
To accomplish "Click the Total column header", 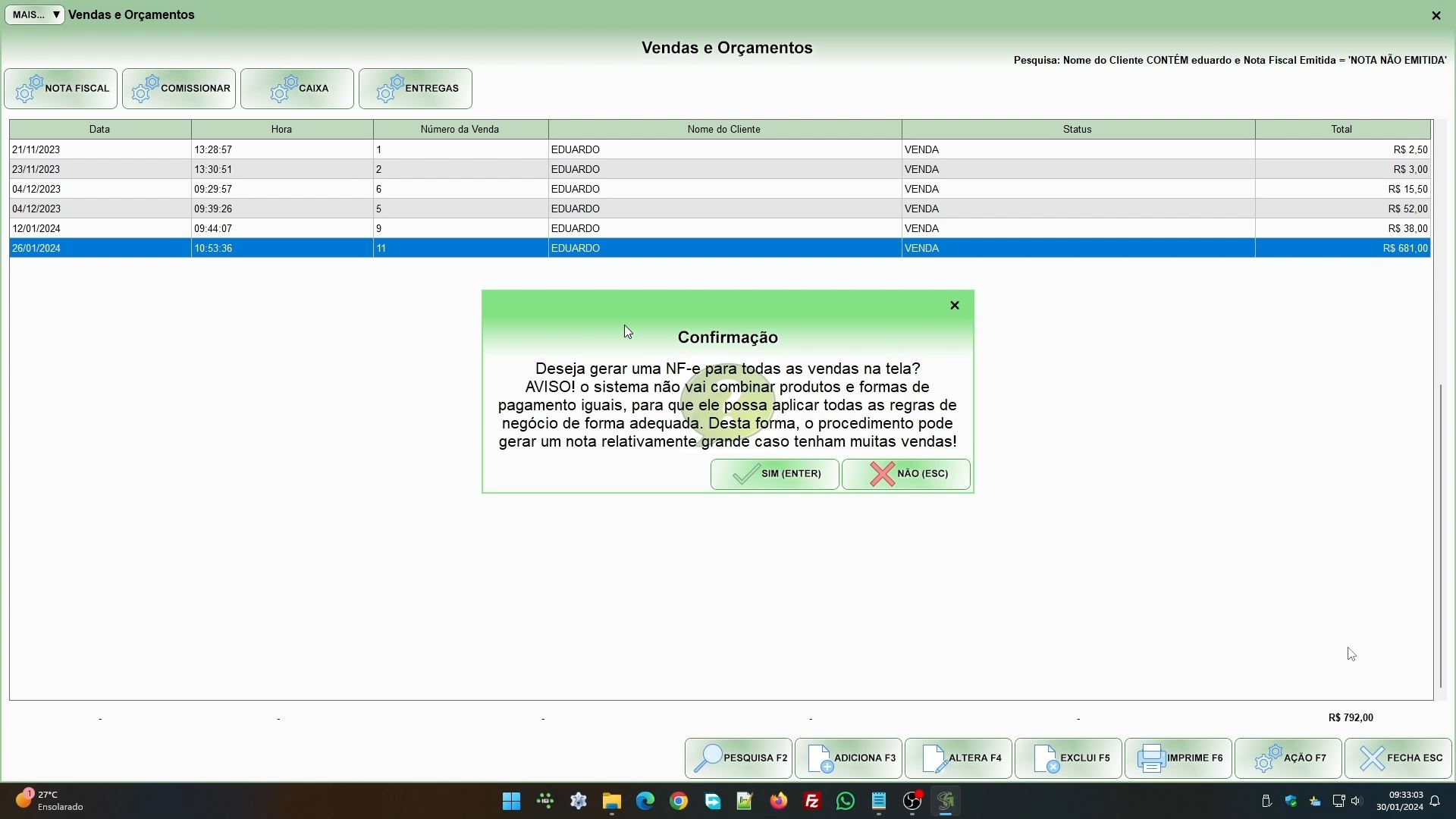I will (x=1341, y=129).
